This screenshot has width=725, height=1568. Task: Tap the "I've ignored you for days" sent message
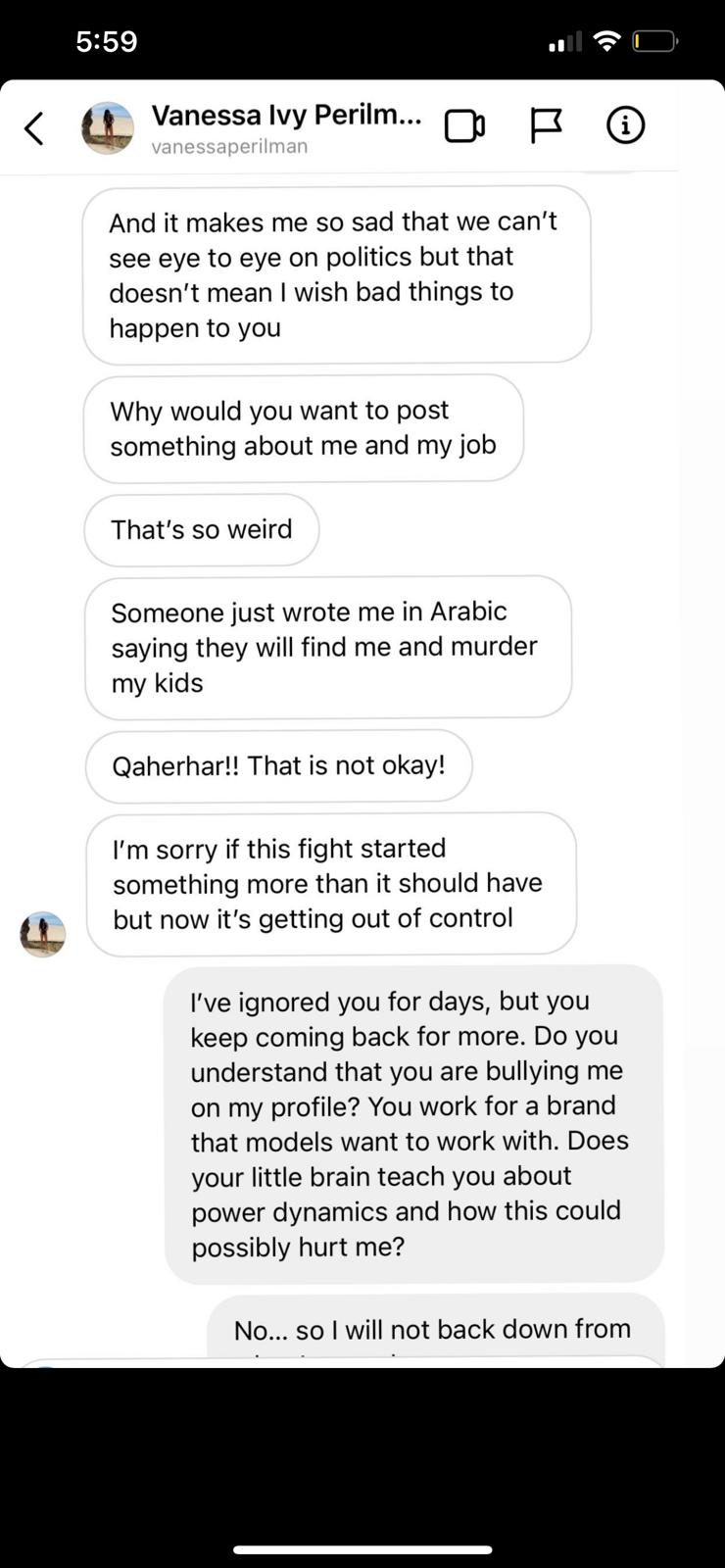(413, 1124)
